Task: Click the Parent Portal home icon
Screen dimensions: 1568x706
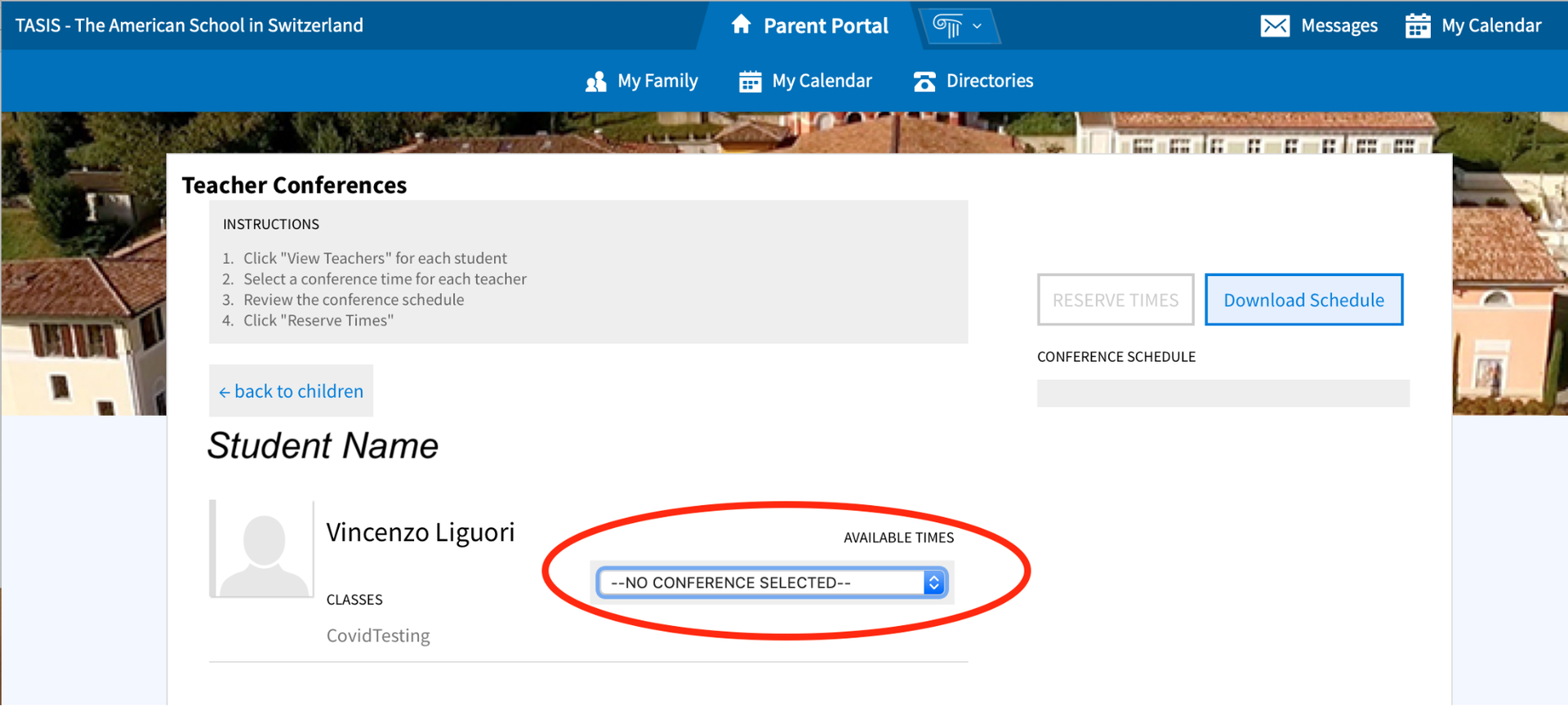Action: click(741, 25)
